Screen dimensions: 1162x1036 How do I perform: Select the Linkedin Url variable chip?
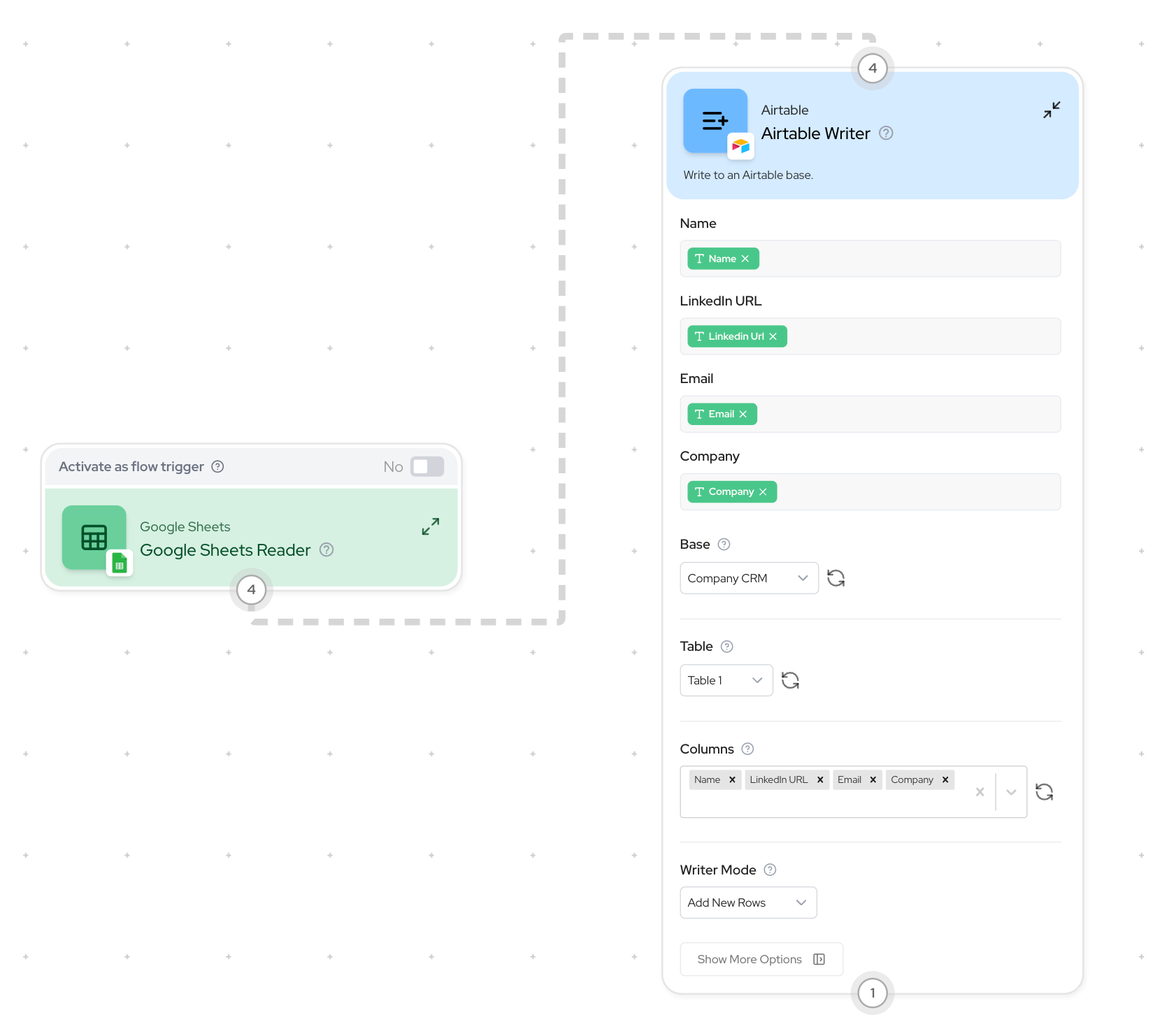(737, 336)
